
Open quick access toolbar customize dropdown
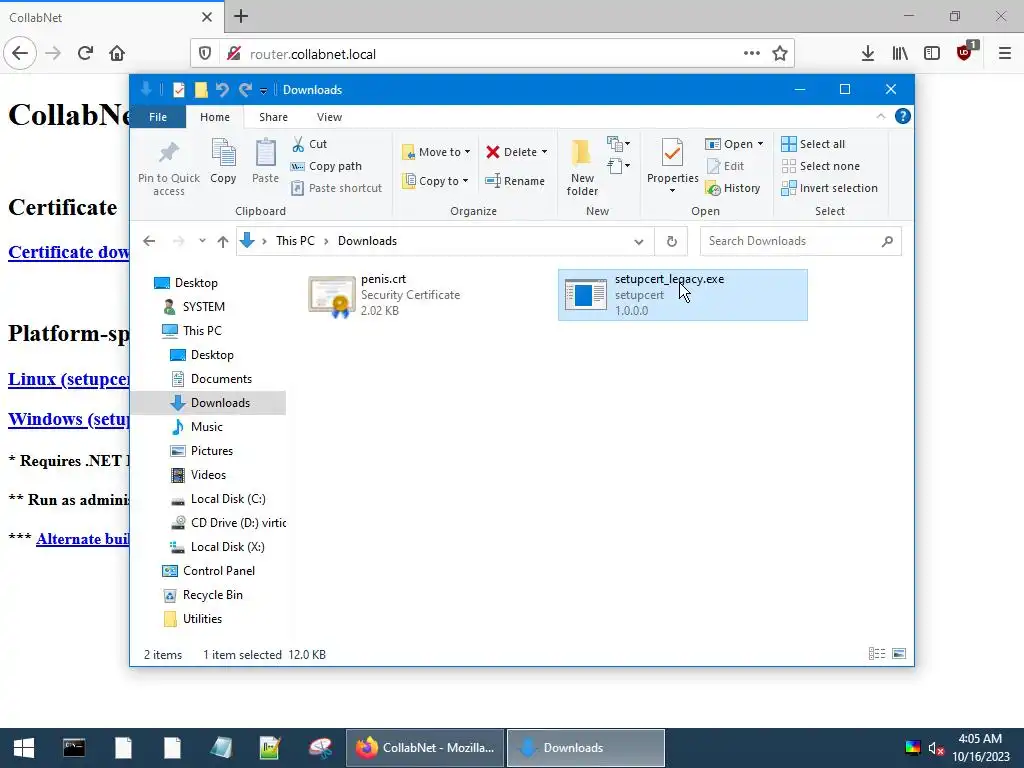(263, 90)
